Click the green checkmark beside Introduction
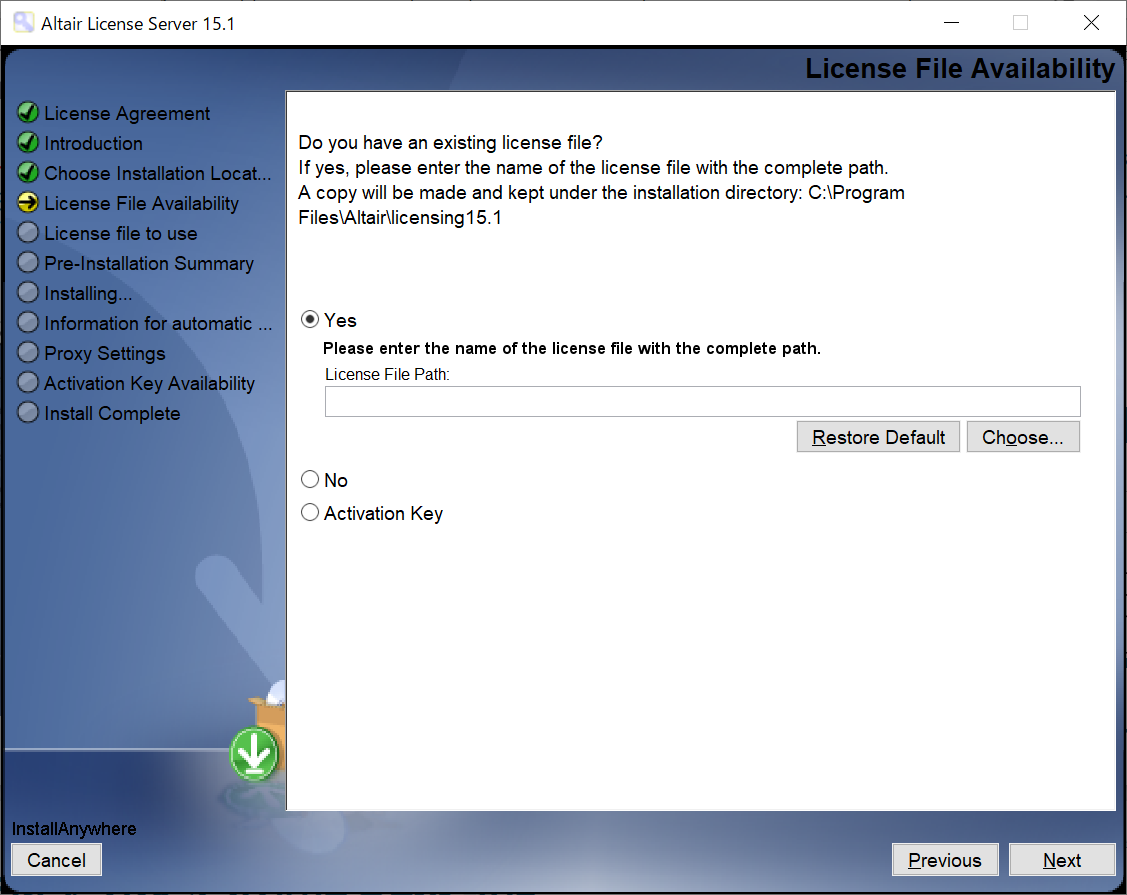Image resolution: width=1127 pixels, height=895 pixels. tap(28, 142)
